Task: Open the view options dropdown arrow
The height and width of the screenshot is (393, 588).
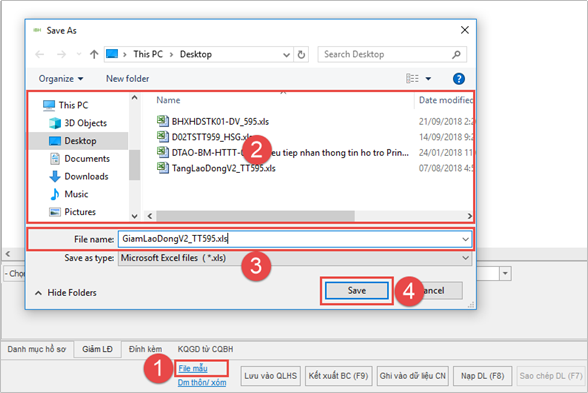Action: coord(428,79)
